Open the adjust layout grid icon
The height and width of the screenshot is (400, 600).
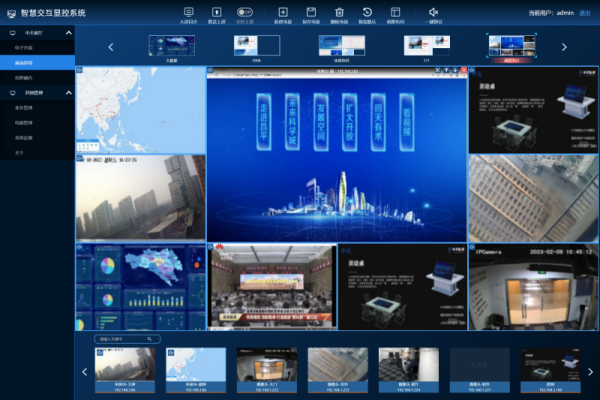pyautogui.click(x=395, y=13)
